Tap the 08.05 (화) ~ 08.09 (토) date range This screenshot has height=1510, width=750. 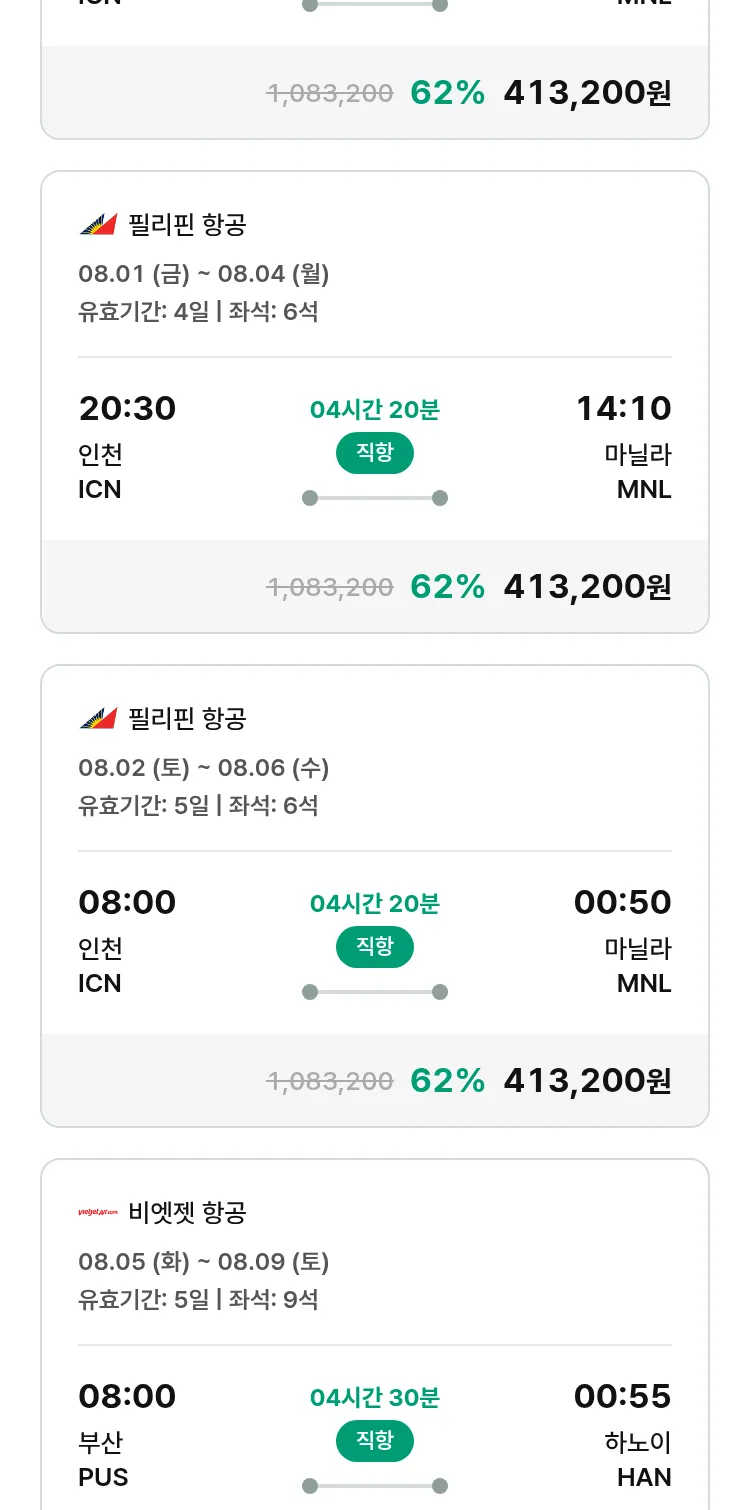204,1262
